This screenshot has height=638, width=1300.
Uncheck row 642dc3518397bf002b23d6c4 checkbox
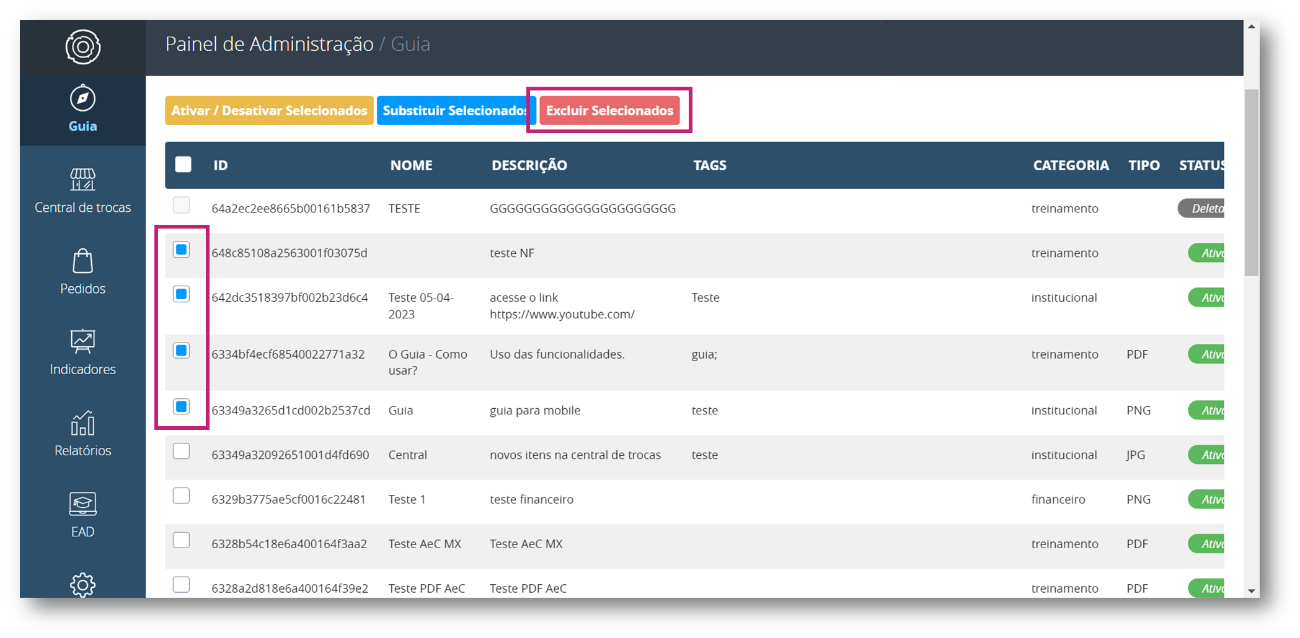click(x=181, y=294)
